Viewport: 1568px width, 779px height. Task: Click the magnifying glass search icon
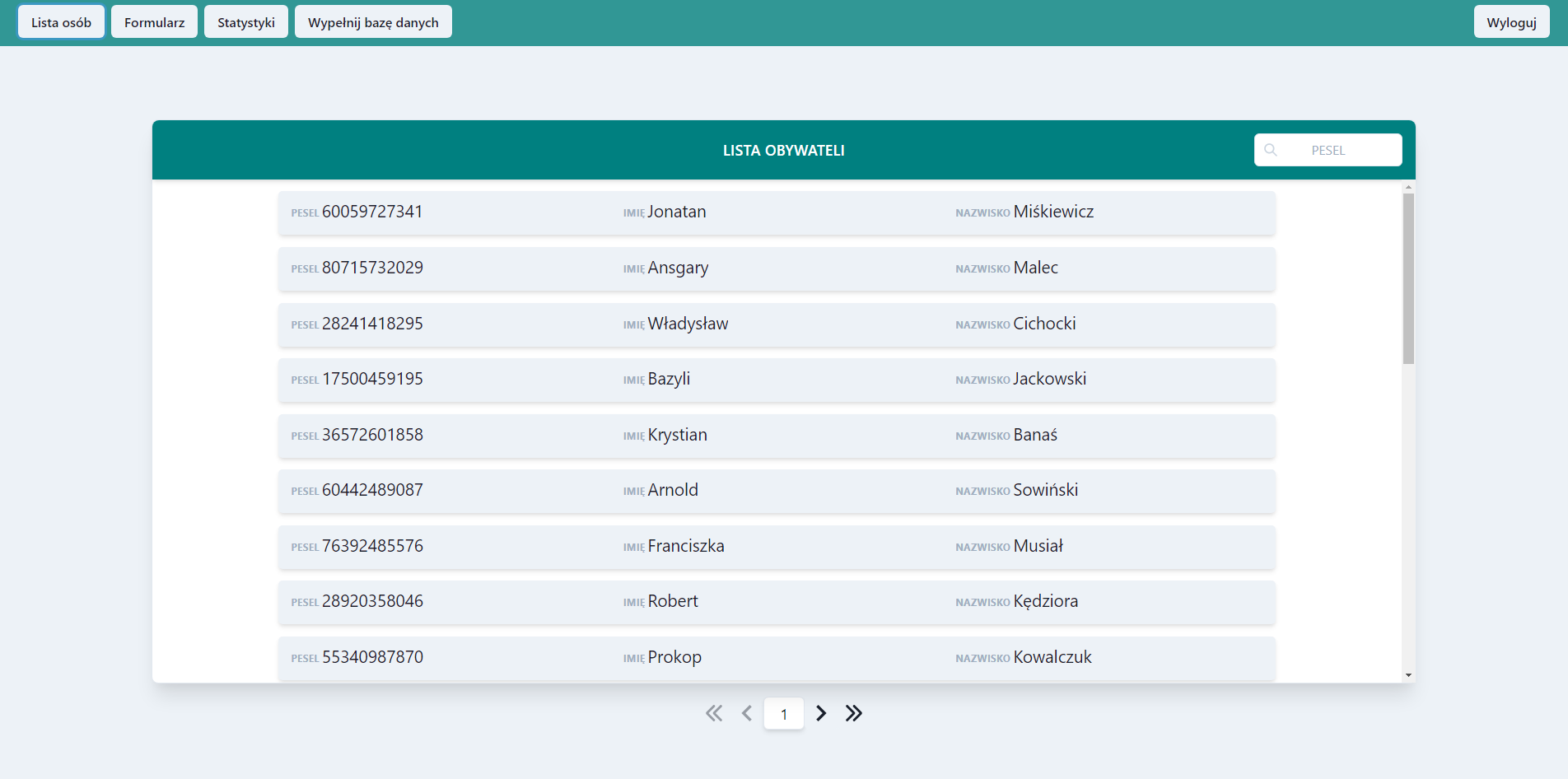click(1271, 150)
